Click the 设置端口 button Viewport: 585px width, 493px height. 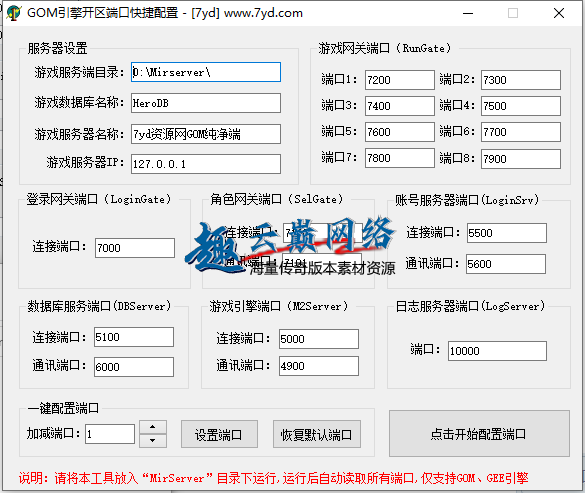(x=219, y=434)
